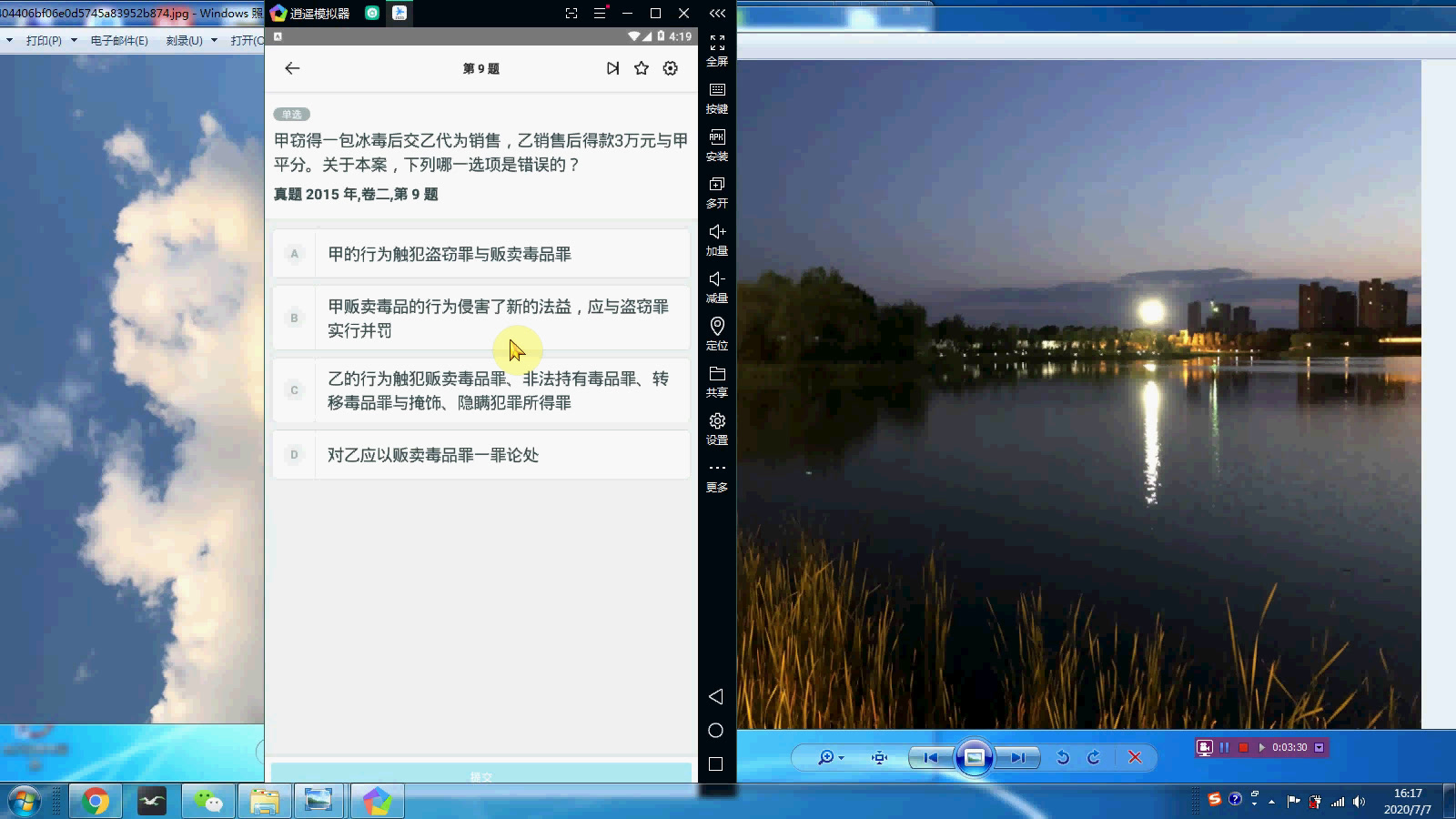Open the 刻录(U) dropdown menu in Photo Viewer
1456x819 pixels.
click(x=192, y=40)
